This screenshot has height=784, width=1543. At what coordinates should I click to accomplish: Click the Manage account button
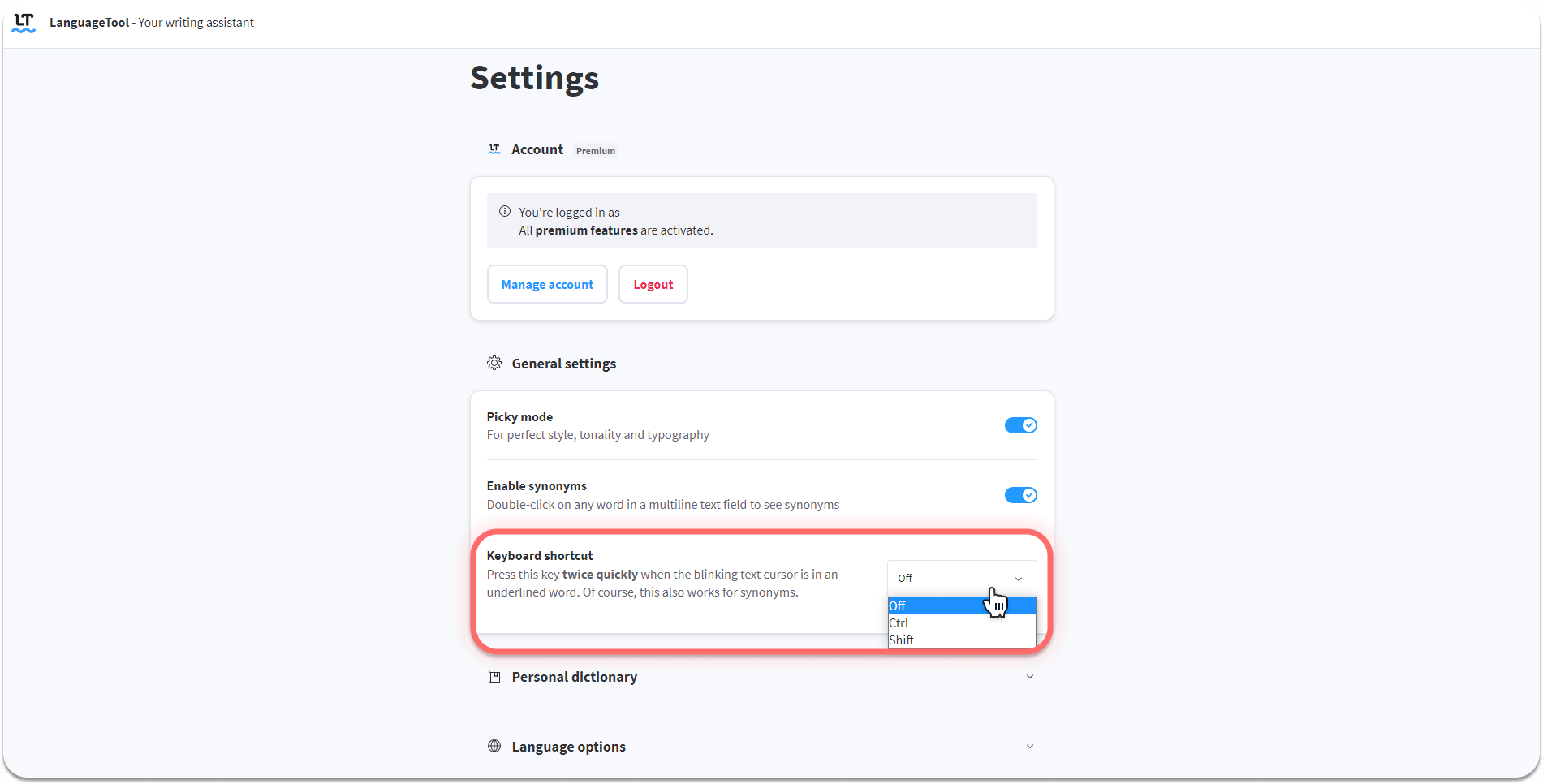pos(547,284)
